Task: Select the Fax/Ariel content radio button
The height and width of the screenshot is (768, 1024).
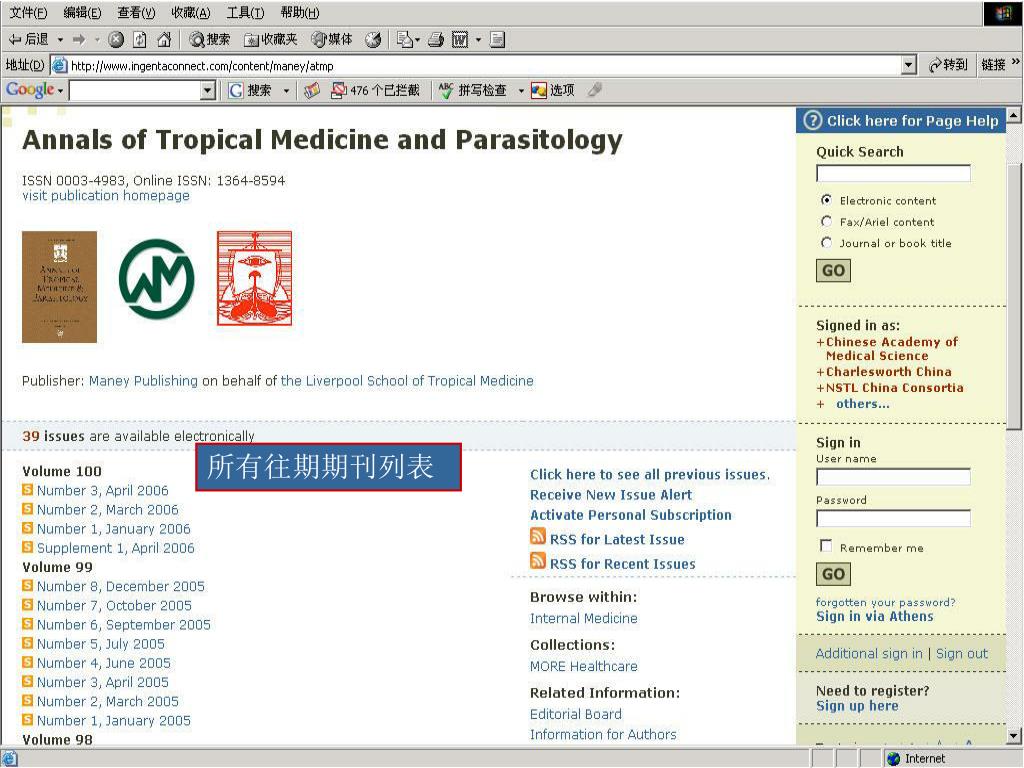Action: point(826,221)
